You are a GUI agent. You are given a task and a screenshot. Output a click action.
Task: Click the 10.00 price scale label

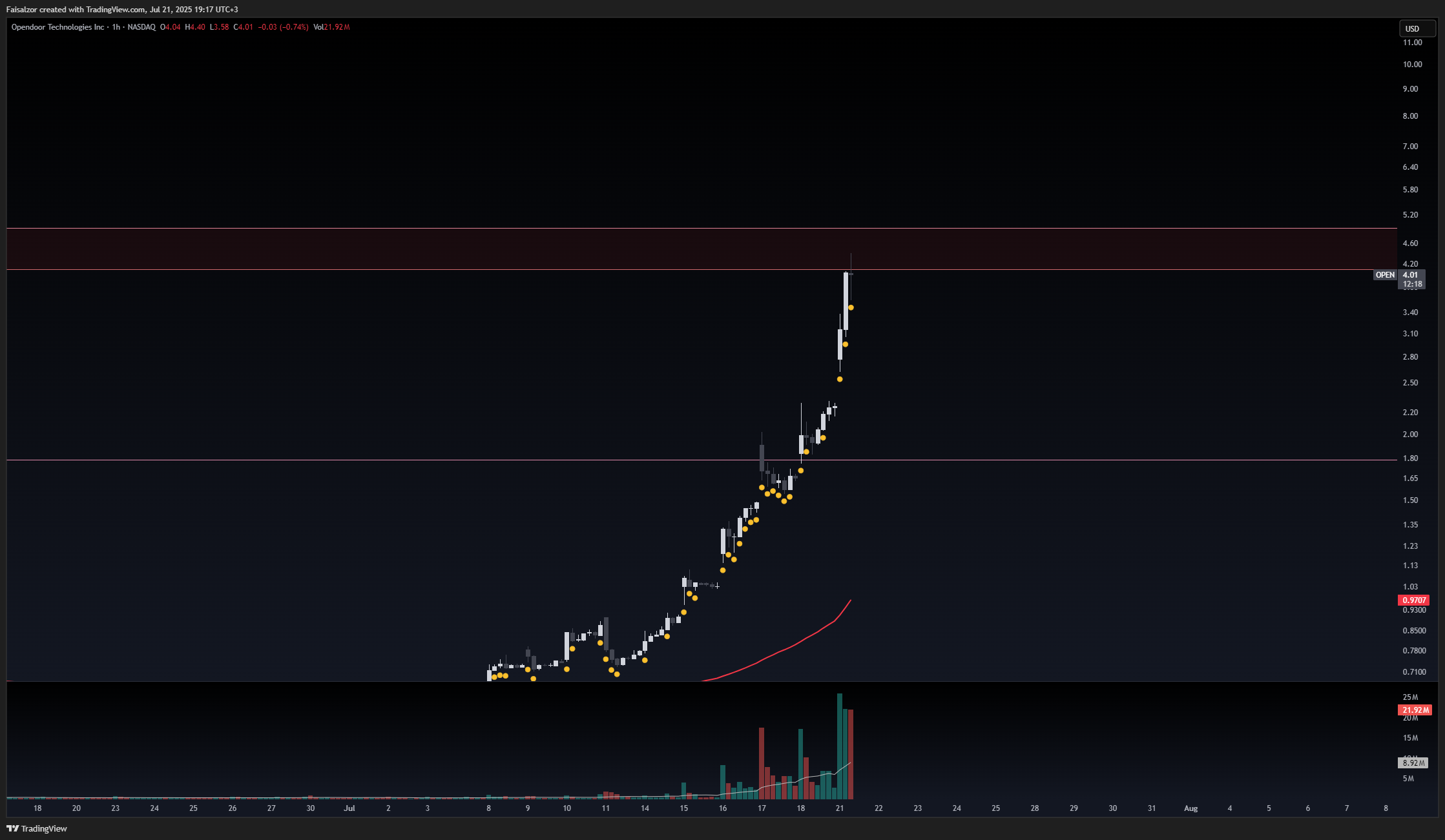(x=1412, y=65)
